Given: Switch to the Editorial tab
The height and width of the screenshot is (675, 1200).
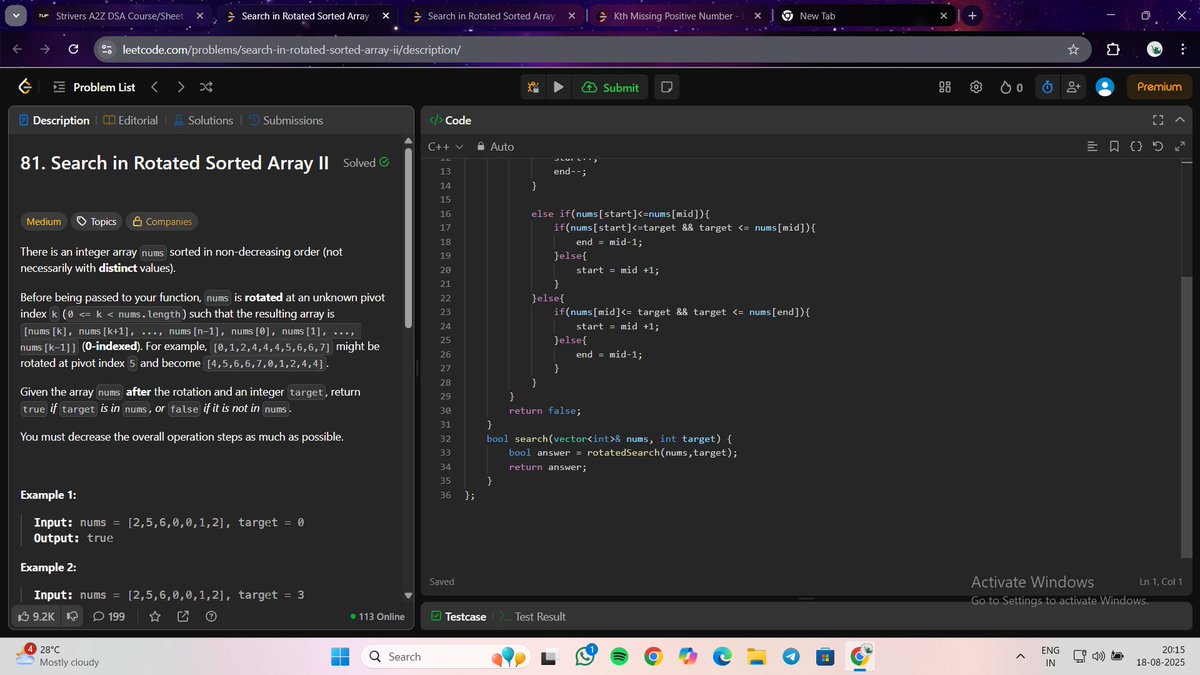Looking at the screenshot, I should tap(130, 120).
